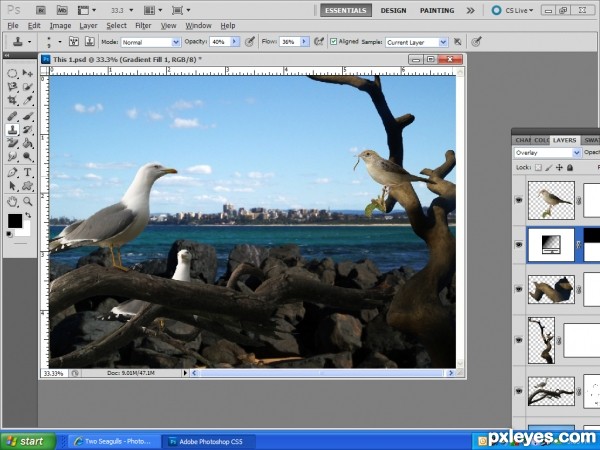600x450 pixels.
Task: Open the Opacity slider arrow at 40%
Action: [235, 42]
